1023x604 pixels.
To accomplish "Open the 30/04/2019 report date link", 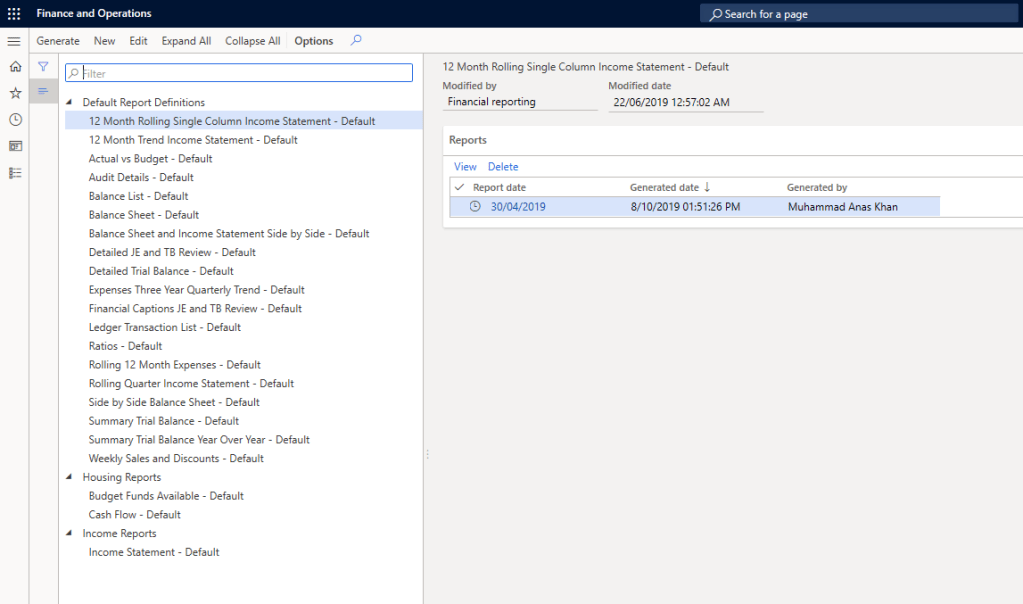I will [518, 207].
